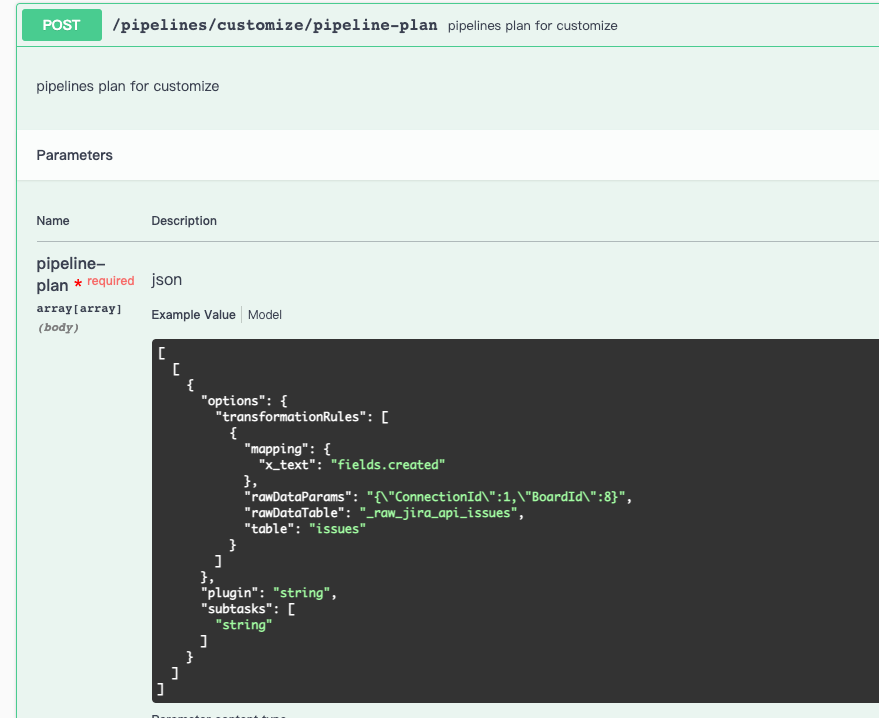
Task: Click the "issues" table value
Action: [337, 529]
